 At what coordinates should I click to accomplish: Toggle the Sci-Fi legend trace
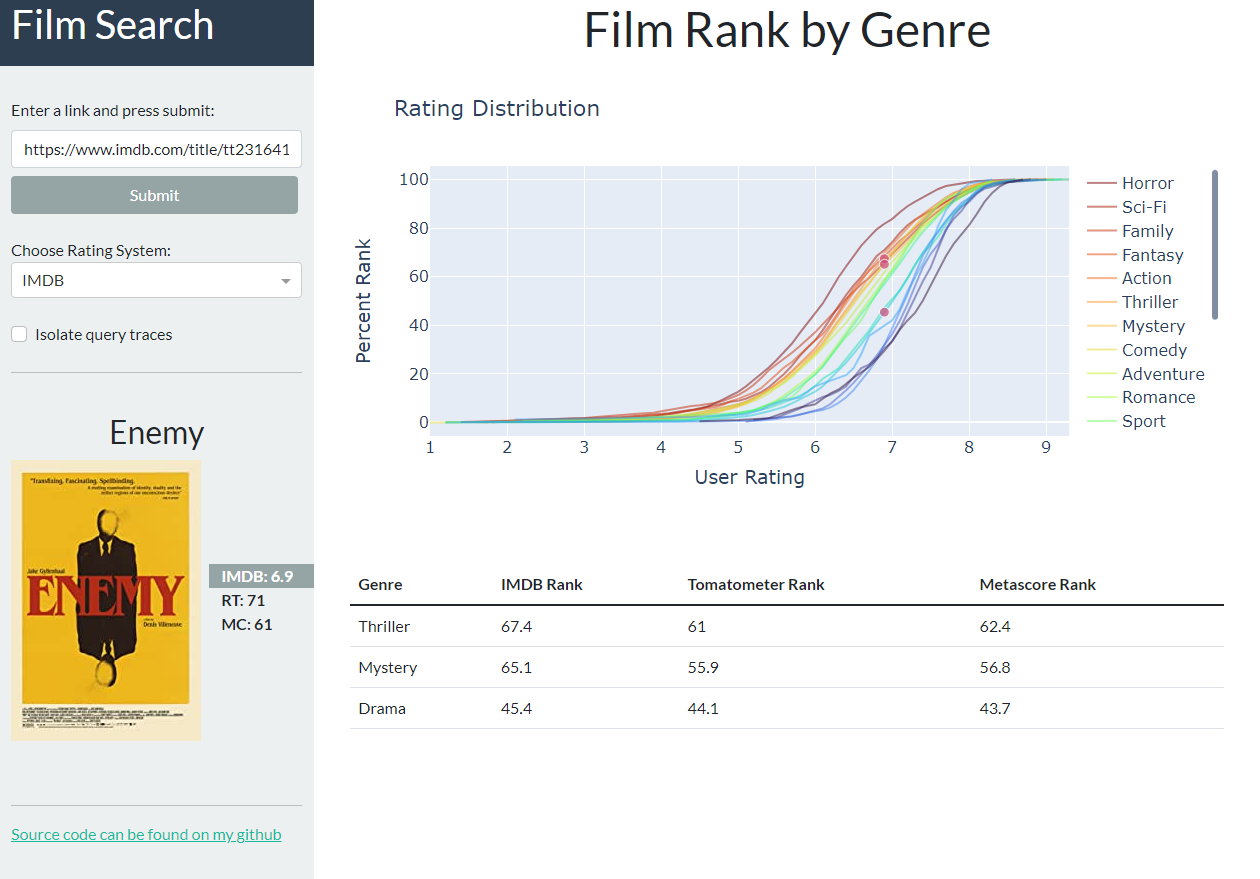pos(1128,207)
